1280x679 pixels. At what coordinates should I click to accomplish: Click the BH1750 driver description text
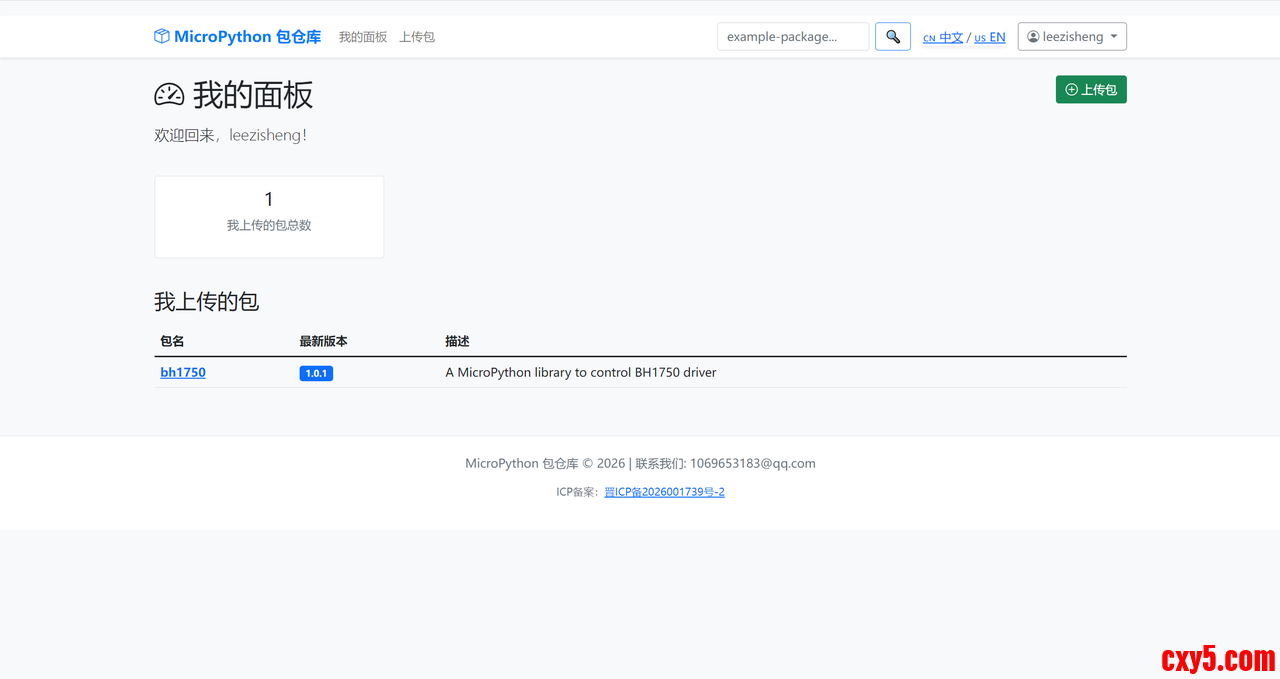click(581, 373)
